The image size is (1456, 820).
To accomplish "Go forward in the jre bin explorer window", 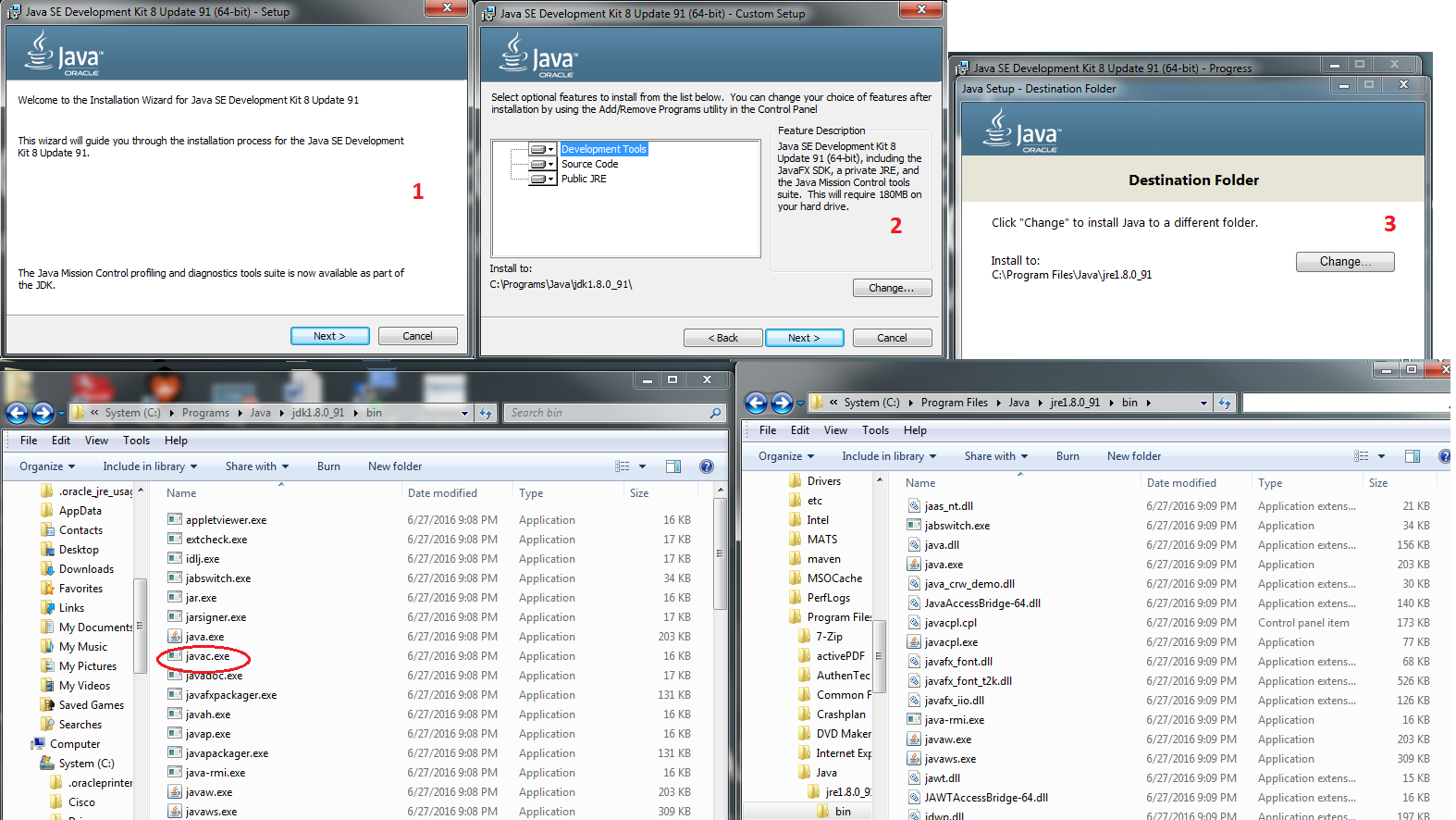I will [782, 403].
